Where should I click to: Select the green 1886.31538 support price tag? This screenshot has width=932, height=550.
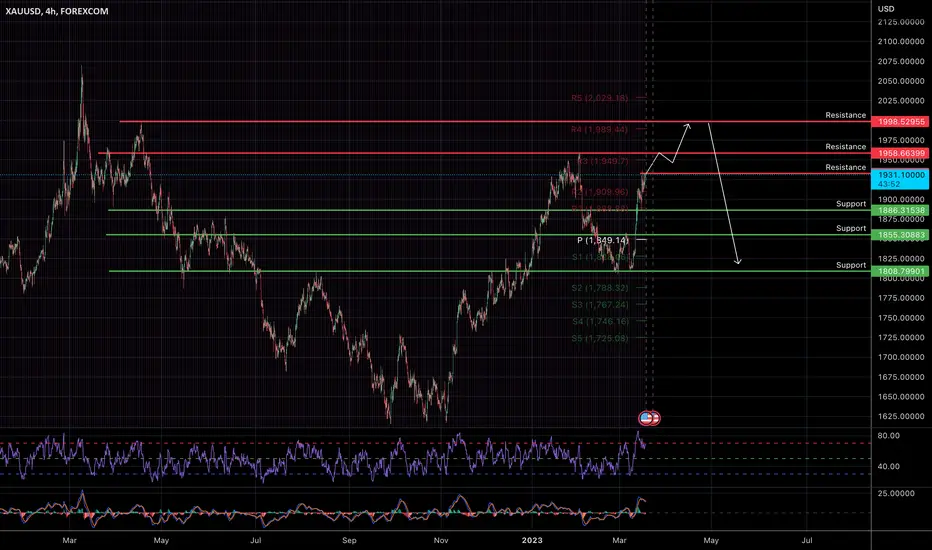tap(900, 210)
